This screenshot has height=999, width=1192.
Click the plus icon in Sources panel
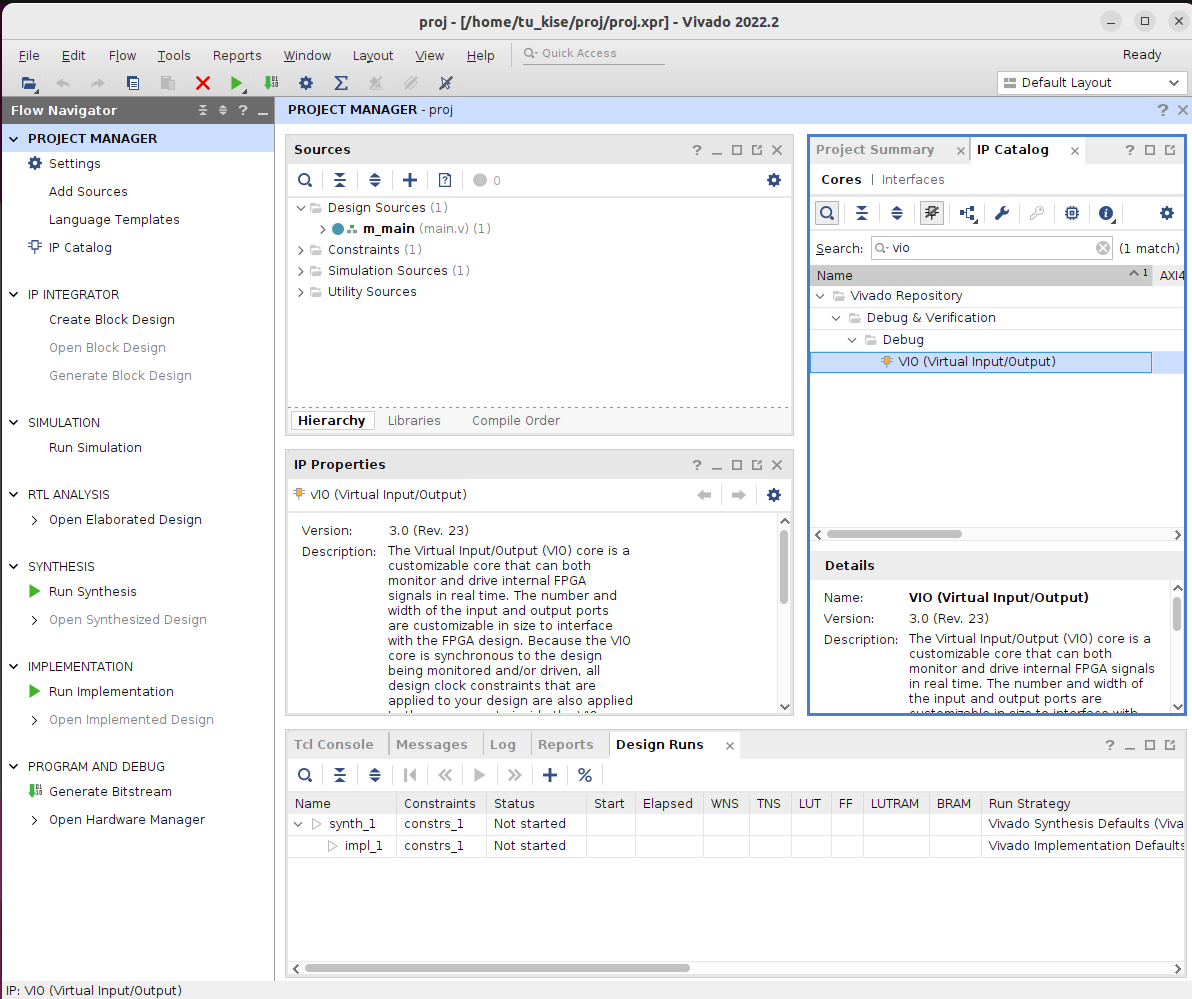(x=410, y=180)
